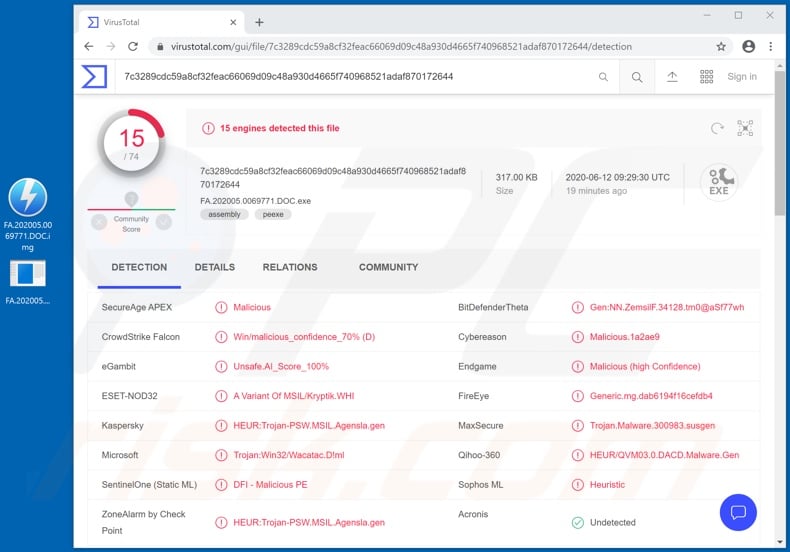Screen dimensions: 790x552
Task: Click Sophos ML Heuristic result
Action: (x=607, y=485)
